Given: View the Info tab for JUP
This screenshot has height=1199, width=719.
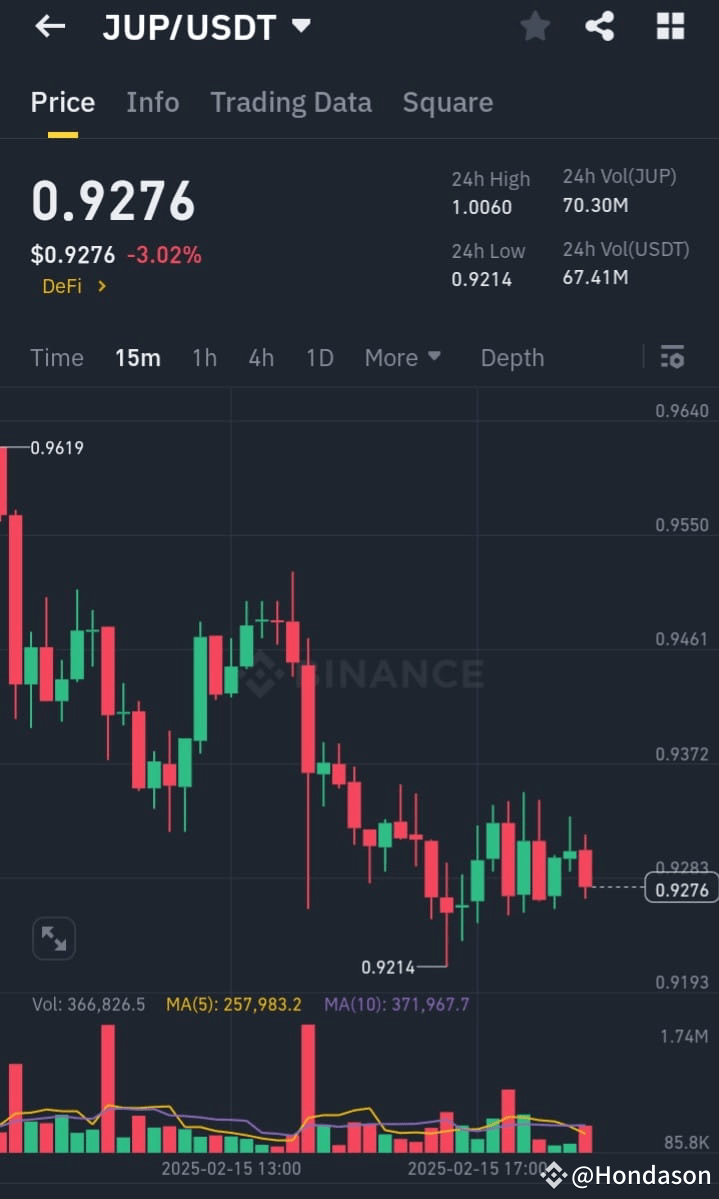Looking at the screenshot, I should click(x=152, y=102).
